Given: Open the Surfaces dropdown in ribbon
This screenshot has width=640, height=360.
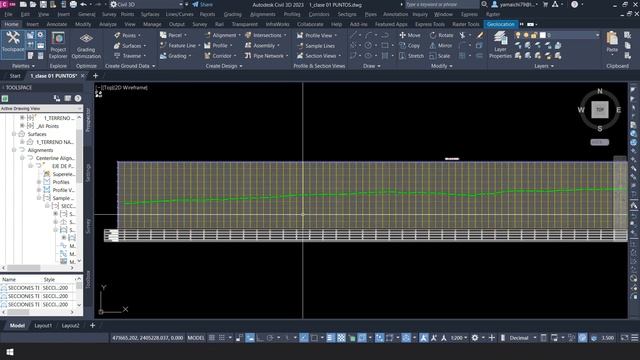Looking at the screenshot, I should tap(130, 46).
